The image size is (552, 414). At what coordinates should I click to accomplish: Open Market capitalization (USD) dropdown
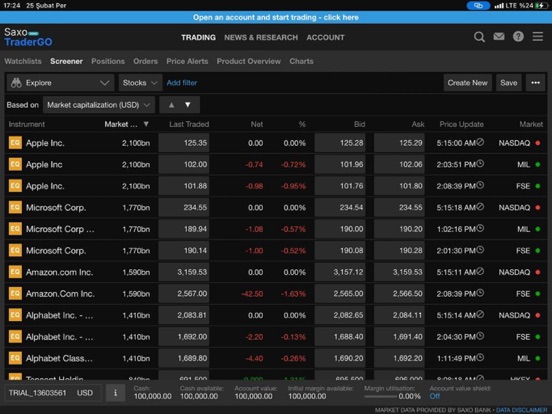pyautogui.click(x=99, y=105)
